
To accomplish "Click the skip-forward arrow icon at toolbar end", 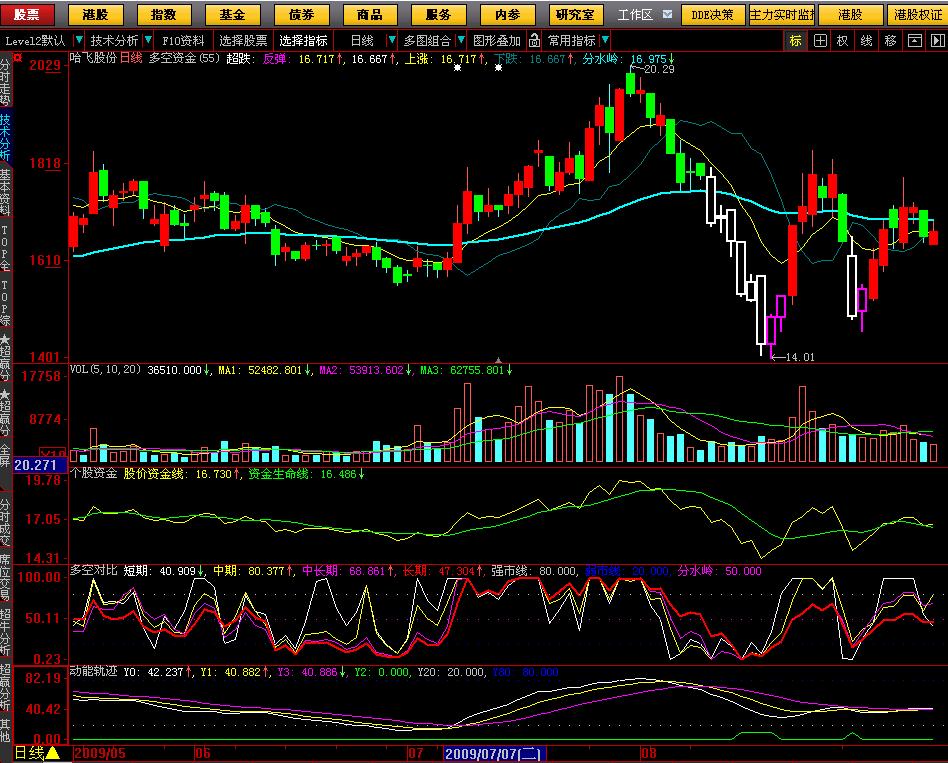I will click(937, 41).
